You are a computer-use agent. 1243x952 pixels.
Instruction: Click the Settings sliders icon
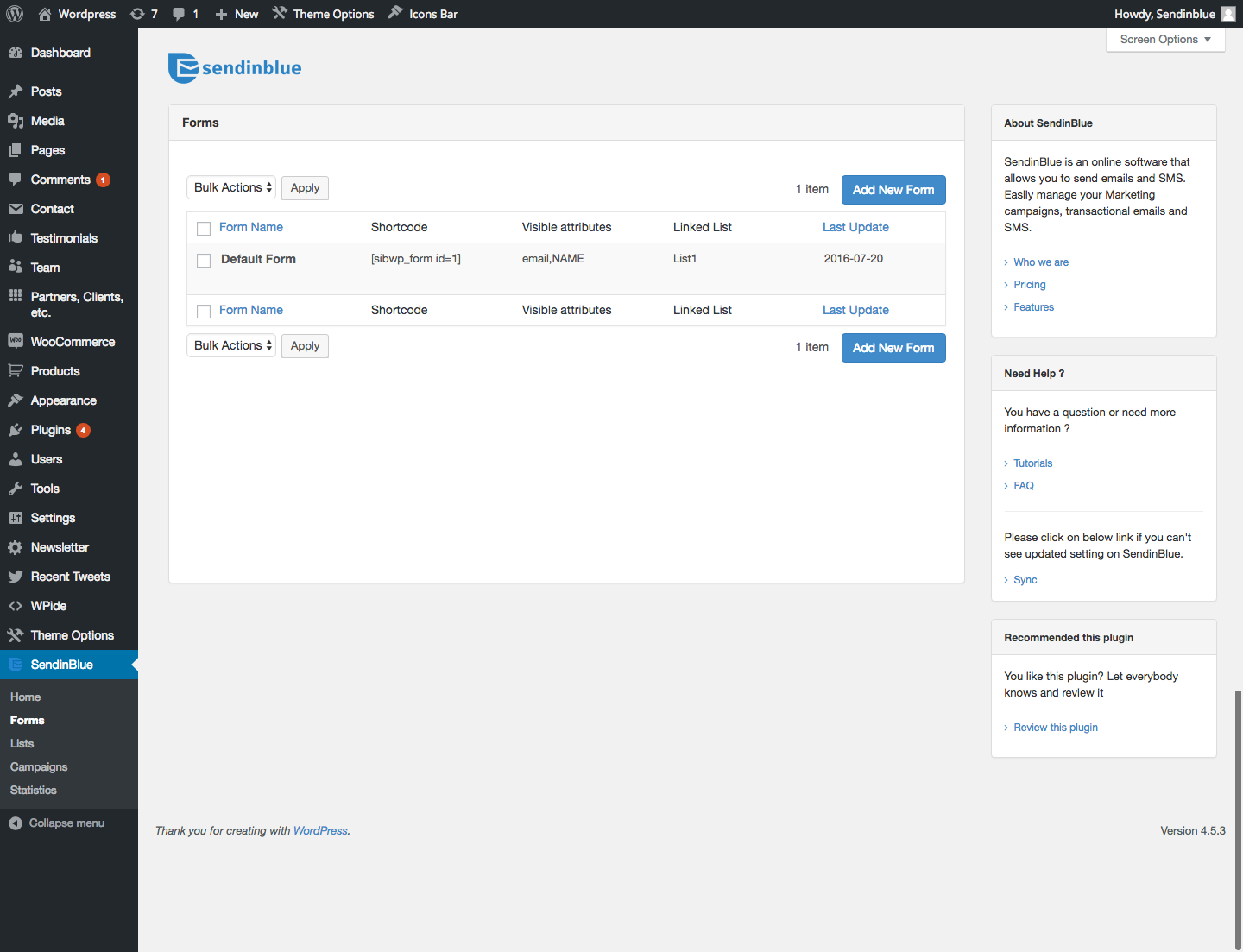coord(16,518)
